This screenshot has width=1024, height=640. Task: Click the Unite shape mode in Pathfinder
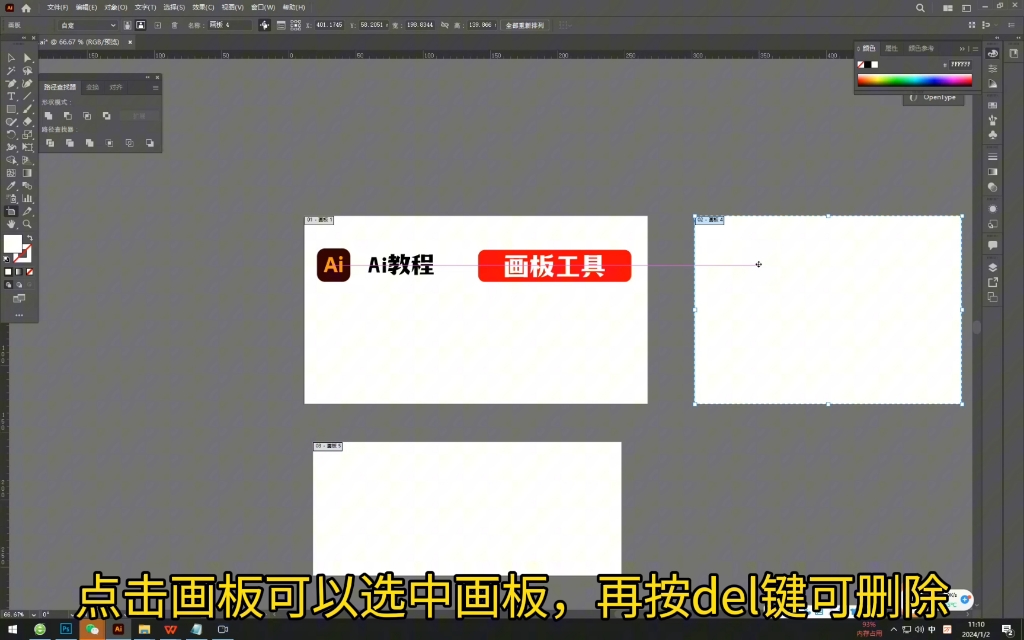(48, 115)
